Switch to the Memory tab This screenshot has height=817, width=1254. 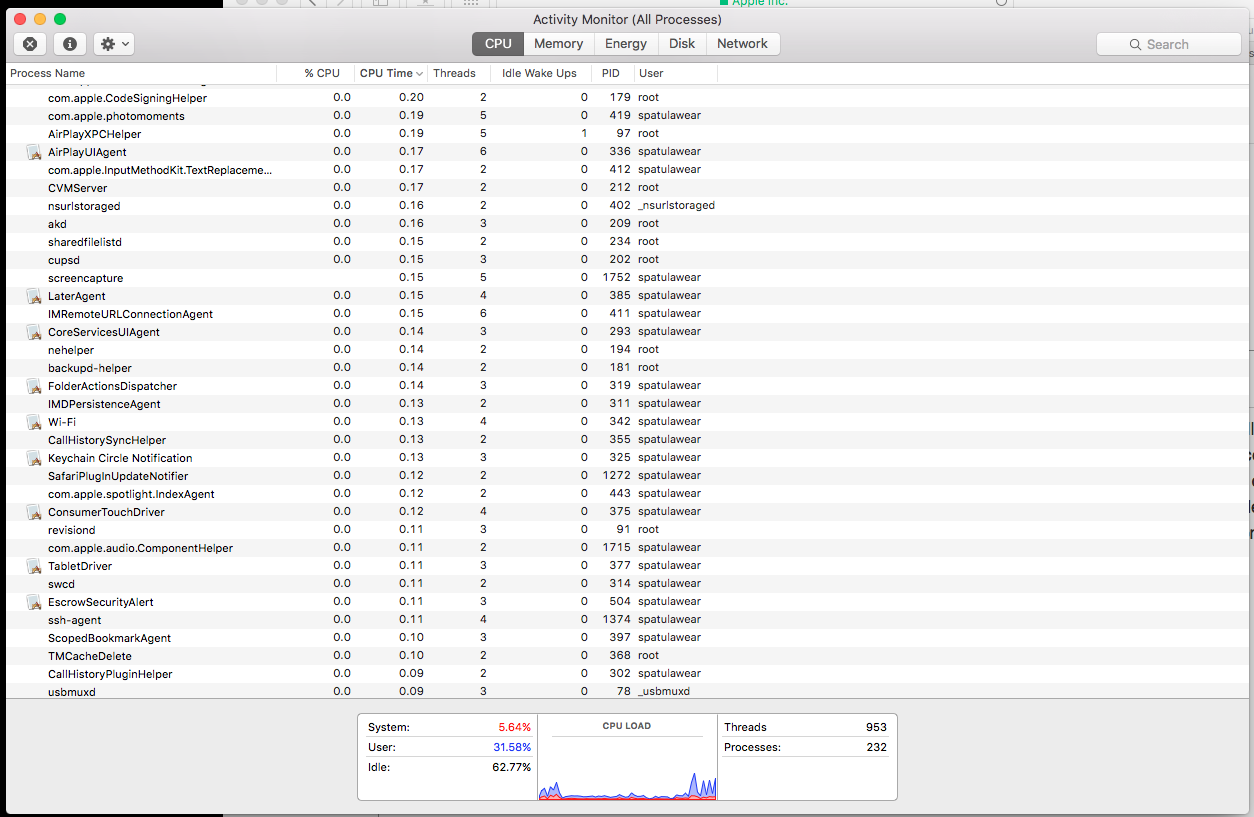(558, 44)
